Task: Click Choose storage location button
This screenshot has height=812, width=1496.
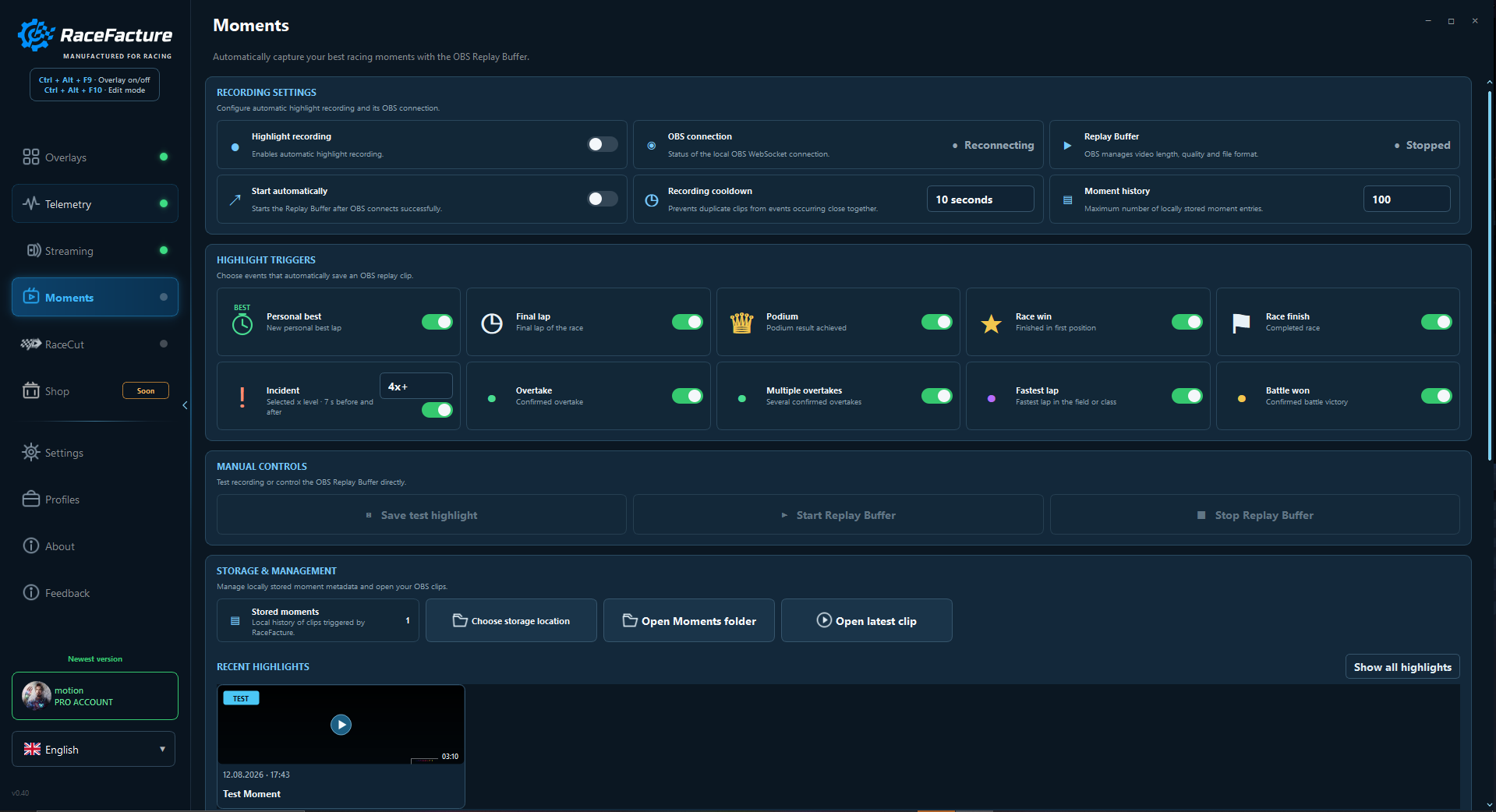Action: (511, 621)
